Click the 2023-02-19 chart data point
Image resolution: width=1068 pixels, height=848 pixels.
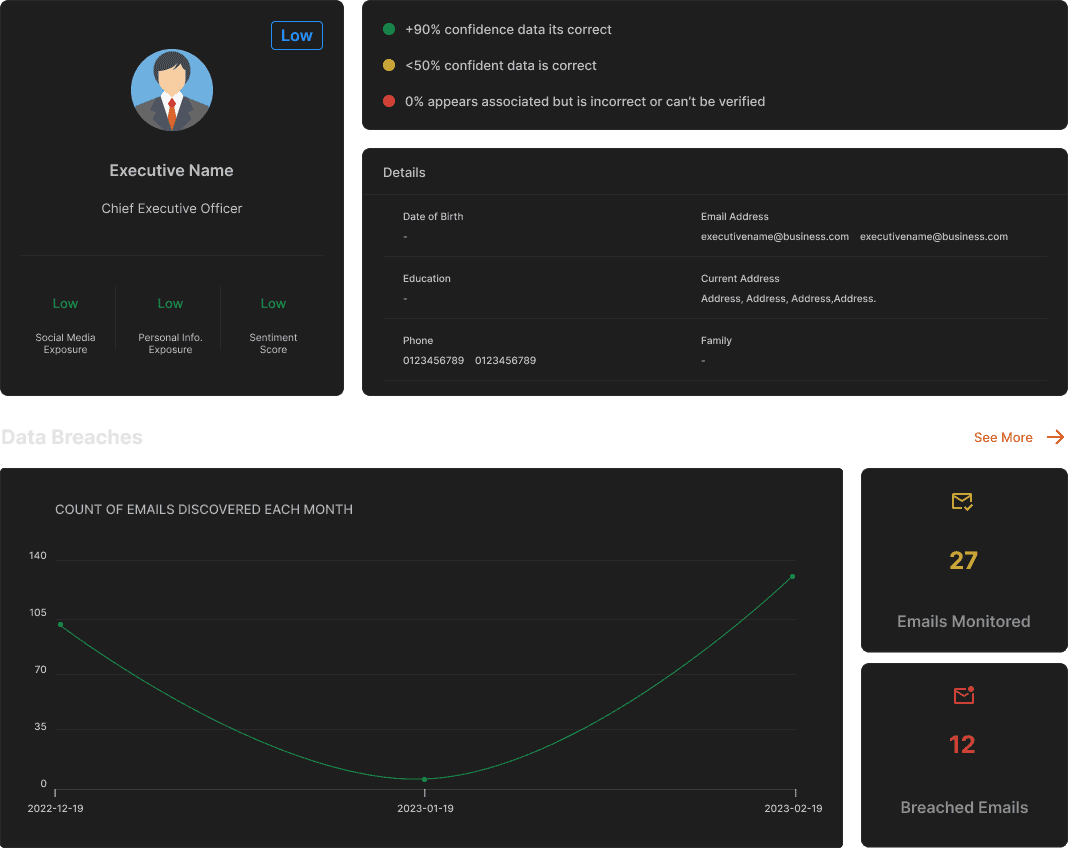[792, 576]
